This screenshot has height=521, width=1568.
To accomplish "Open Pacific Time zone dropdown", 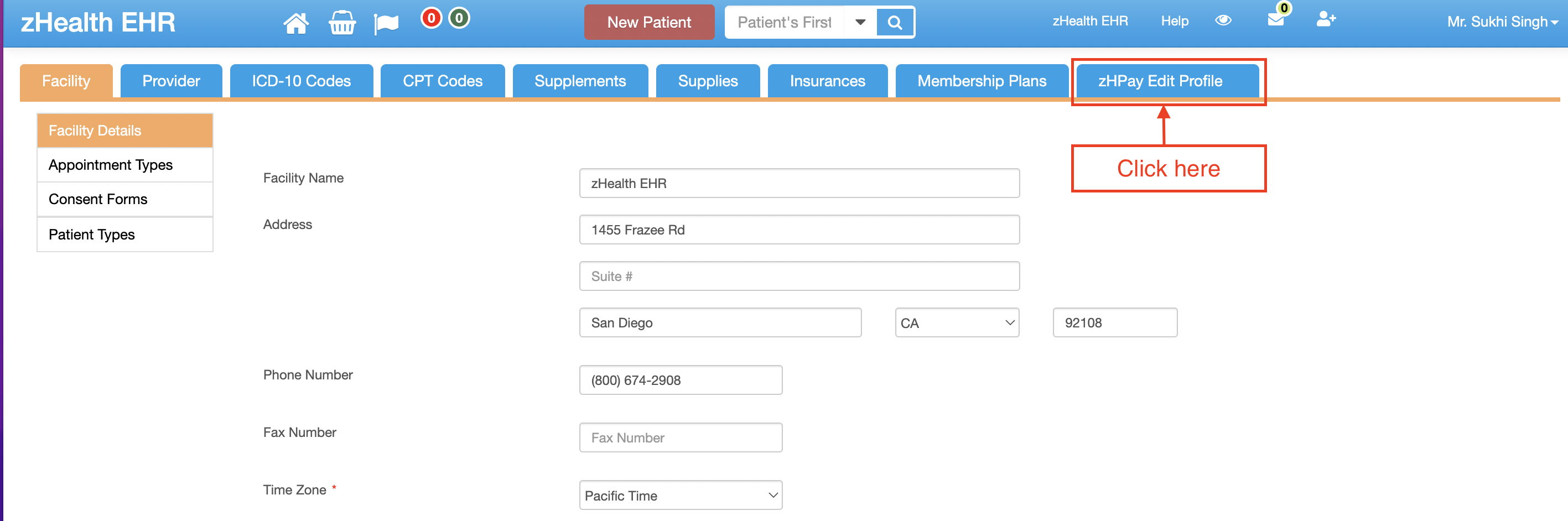I will click(681, 496).
